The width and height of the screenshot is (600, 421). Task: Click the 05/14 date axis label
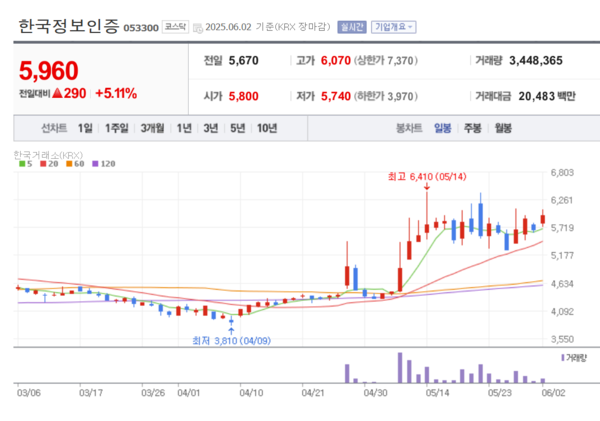[437, 393]
